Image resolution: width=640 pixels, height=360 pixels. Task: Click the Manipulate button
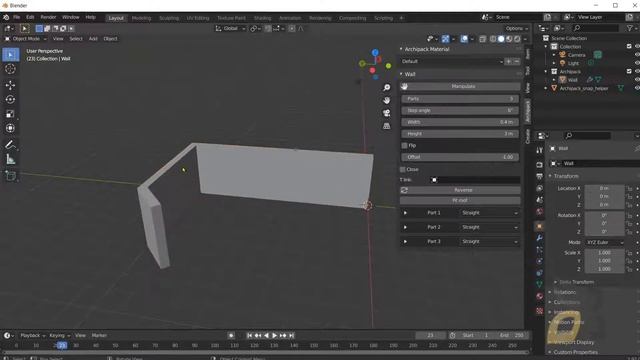[460, 87]
